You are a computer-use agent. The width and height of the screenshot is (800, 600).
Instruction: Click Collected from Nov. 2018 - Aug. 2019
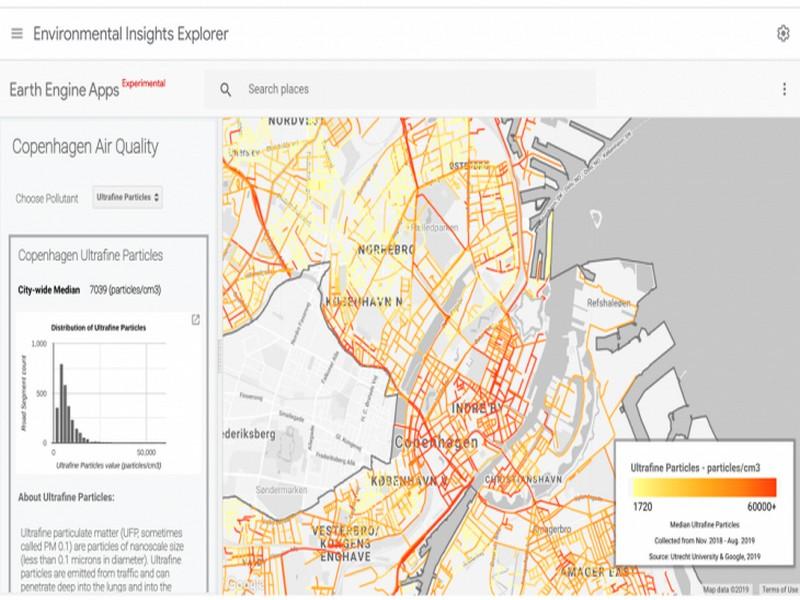705,540
